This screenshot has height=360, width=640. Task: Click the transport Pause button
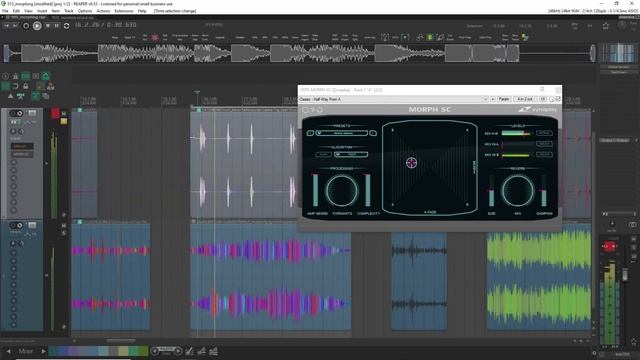click(57, 26)
